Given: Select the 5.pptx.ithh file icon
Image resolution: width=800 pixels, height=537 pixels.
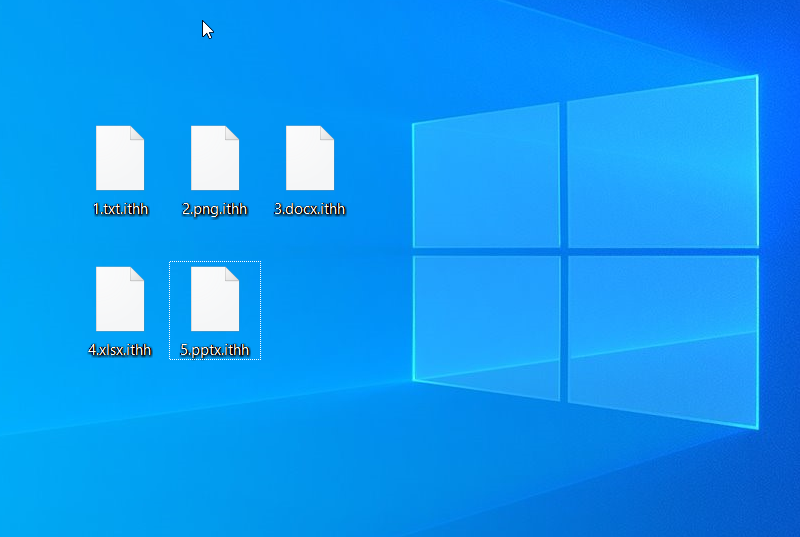Looking at the screenshot, I should coord(215,299).
